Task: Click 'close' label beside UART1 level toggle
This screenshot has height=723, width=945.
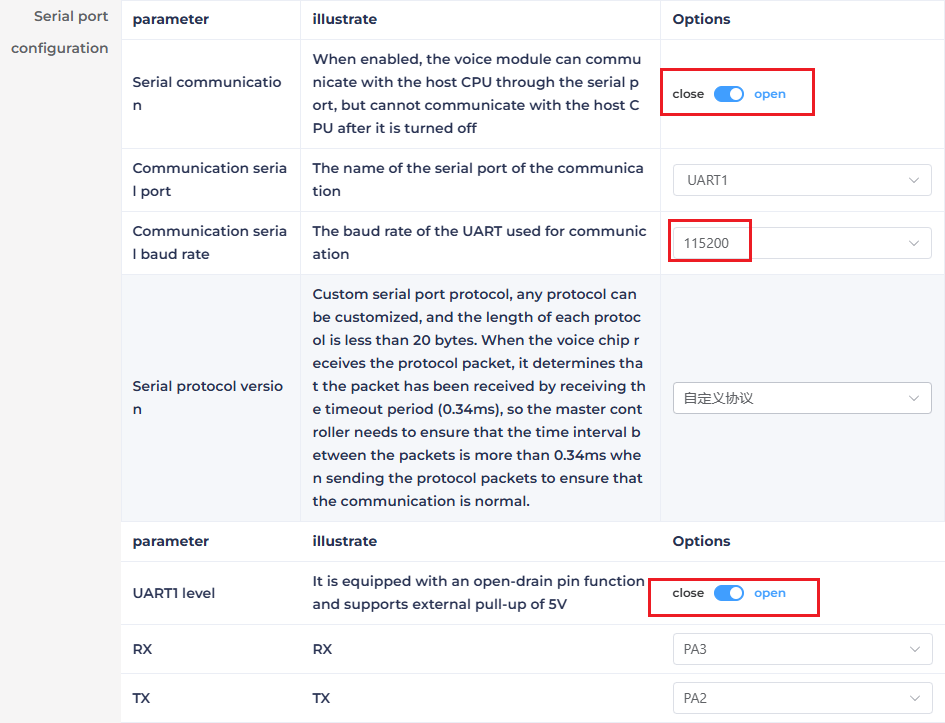Action: pyautogui.click(x=688, y=593)
